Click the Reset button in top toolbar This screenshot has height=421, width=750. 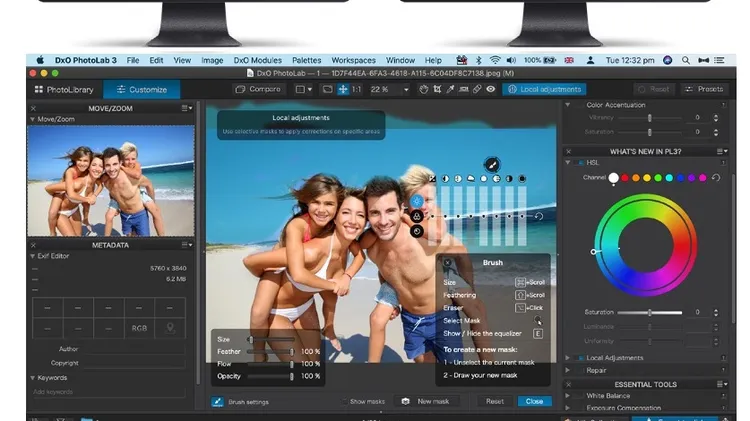(x=654, y=89)
